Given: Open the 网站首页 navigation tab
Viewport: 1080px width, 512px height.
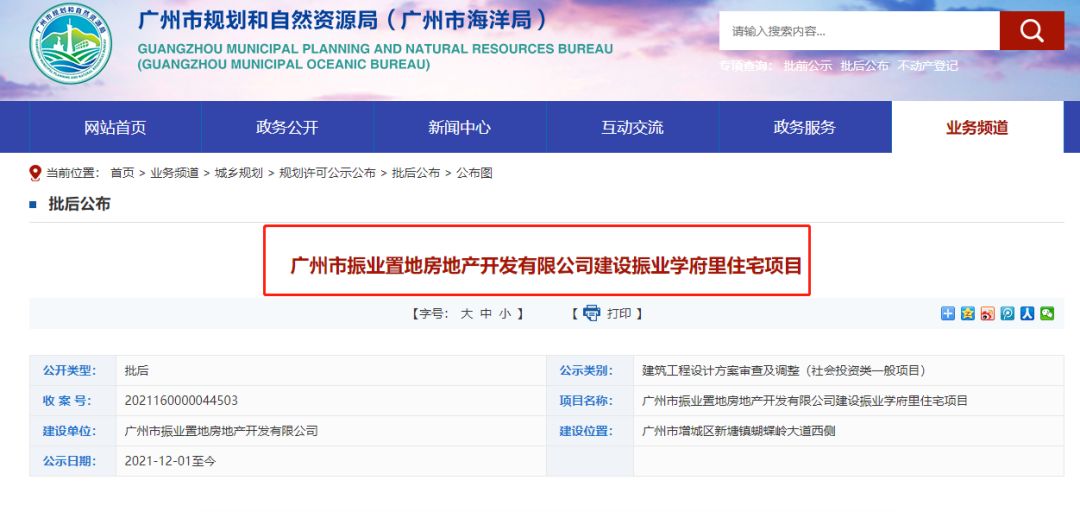Looking at the screenshot, I should (115, 127).
